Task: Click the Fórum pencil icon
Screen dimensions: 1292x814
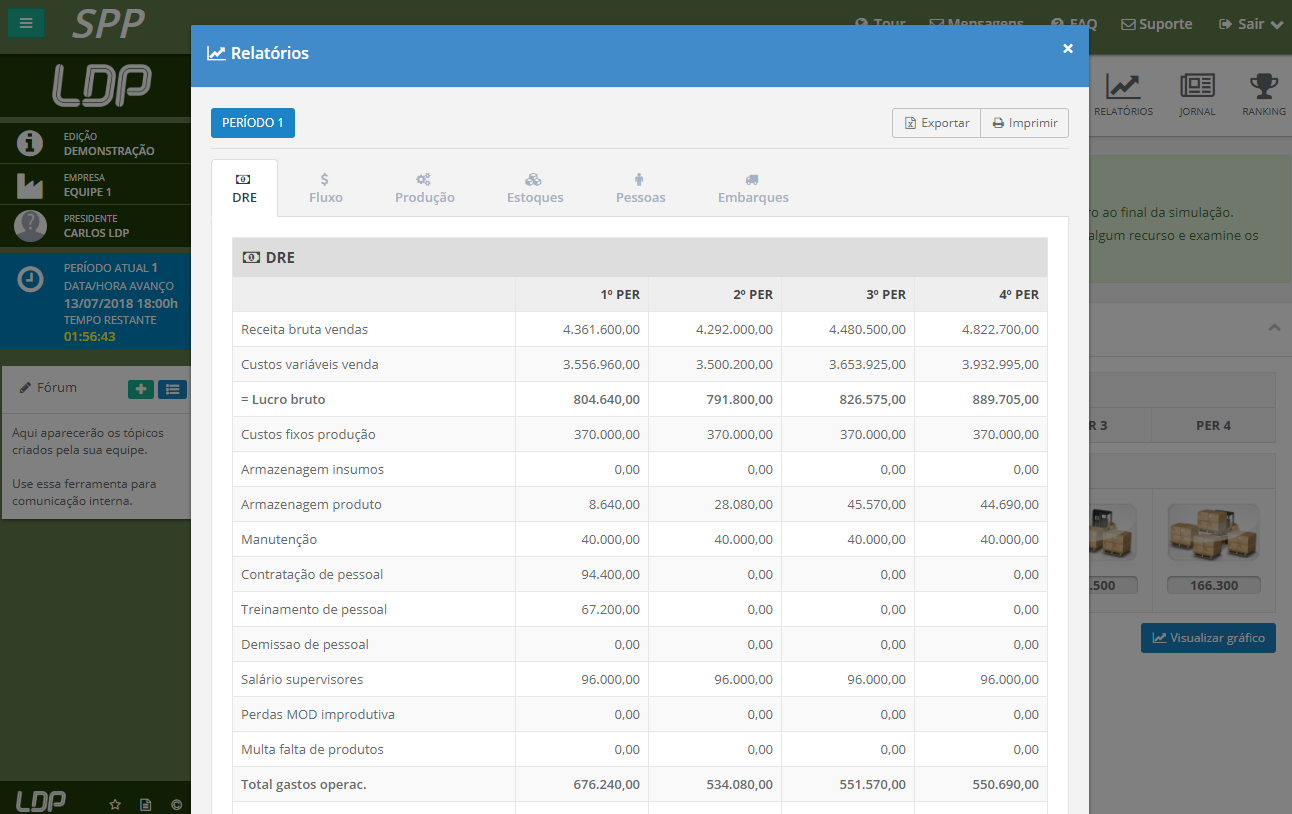Action: [25, 388]
